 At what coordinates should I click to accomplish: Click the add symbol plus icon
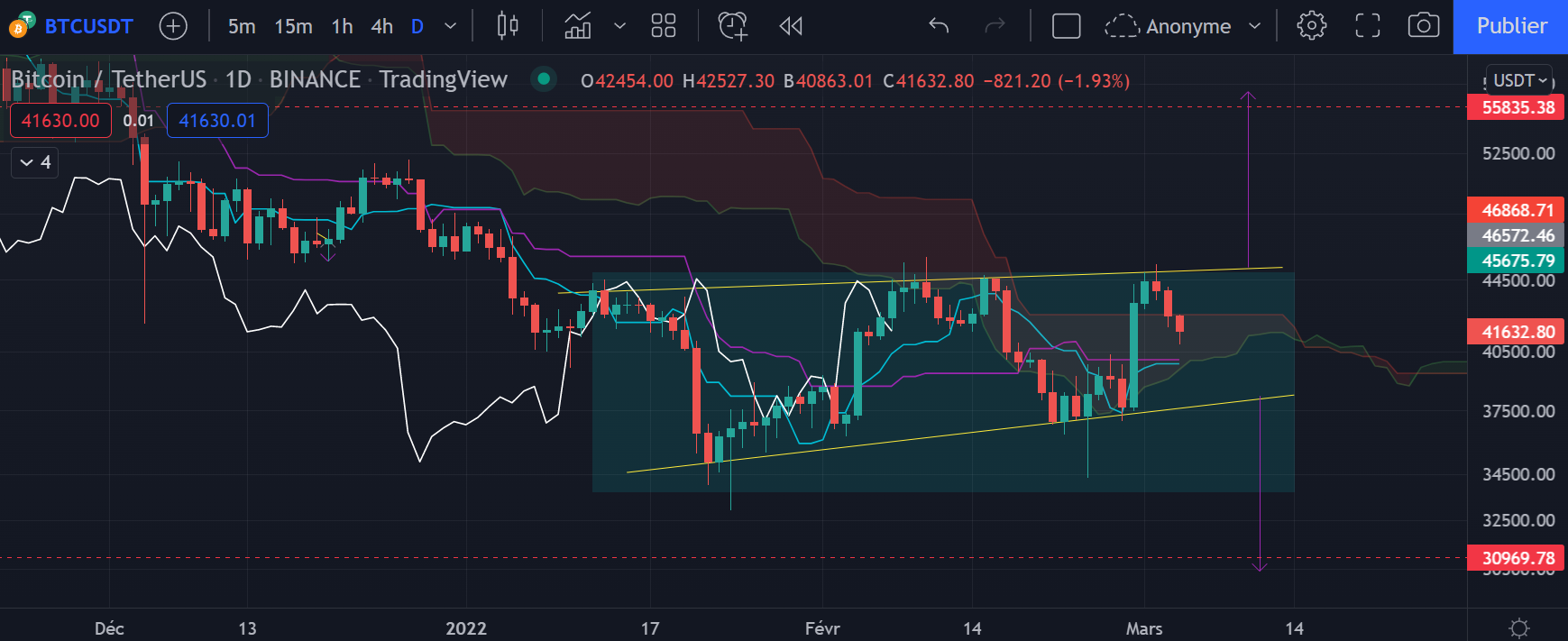(x=173, y=26)
